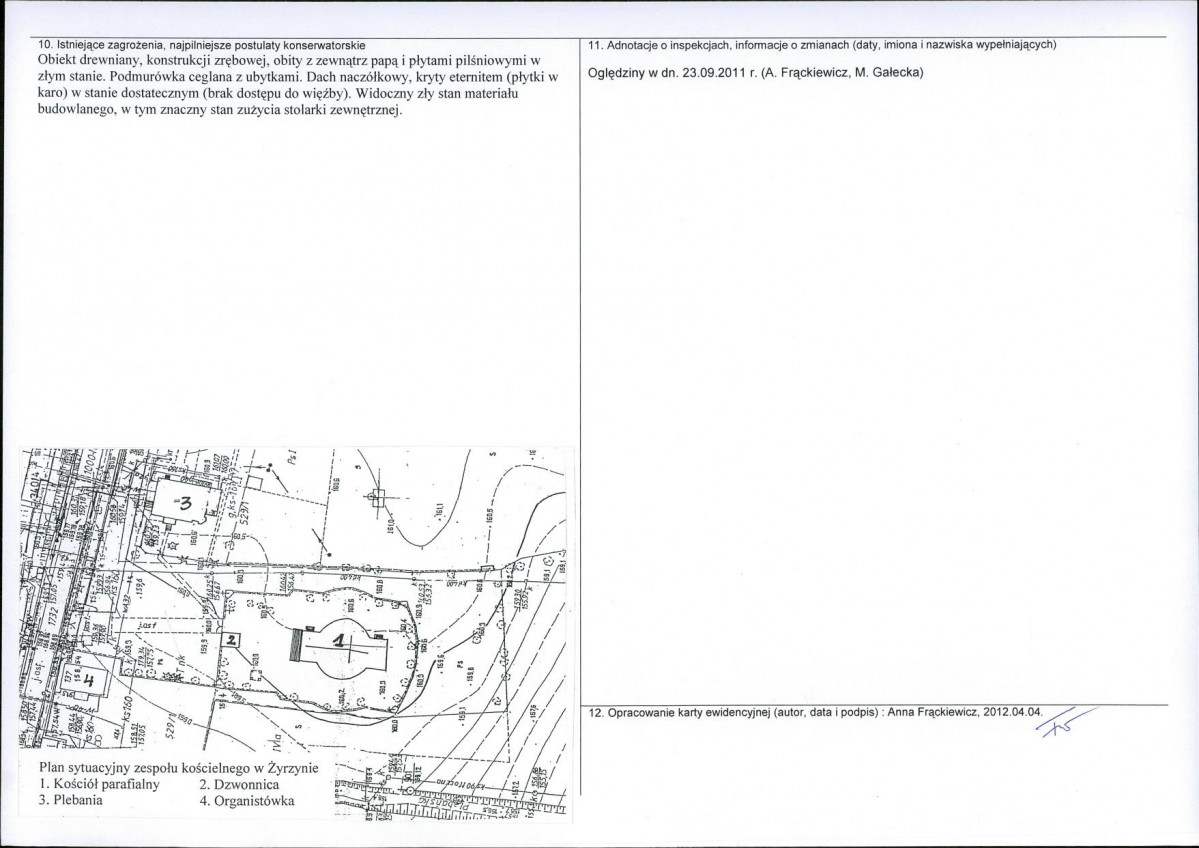The image size is (1199, 848).
Task: Select the boxed number 2 bell tower marker
Action: click(x=232, y=641)
